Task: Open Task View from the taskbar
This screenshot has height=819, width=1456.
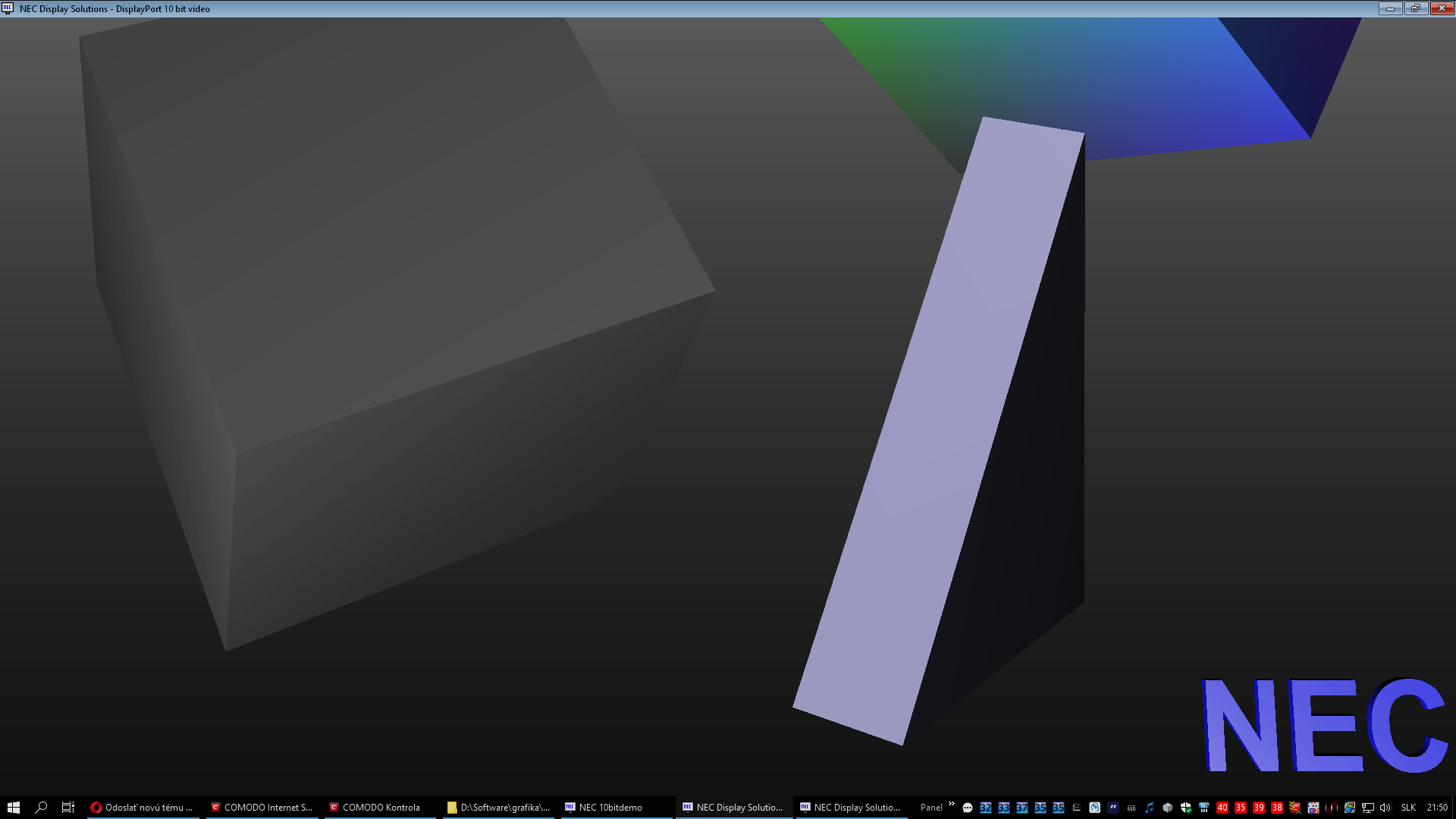Action: tap(67, 808)
